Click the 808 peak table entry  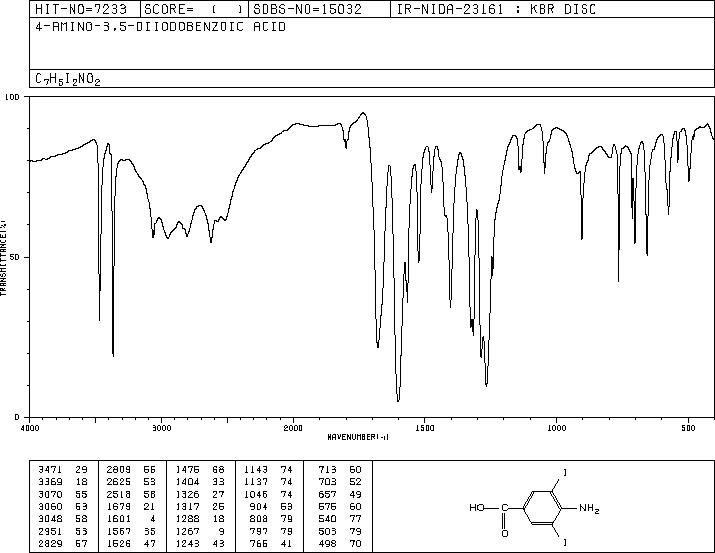click(270, 519)
